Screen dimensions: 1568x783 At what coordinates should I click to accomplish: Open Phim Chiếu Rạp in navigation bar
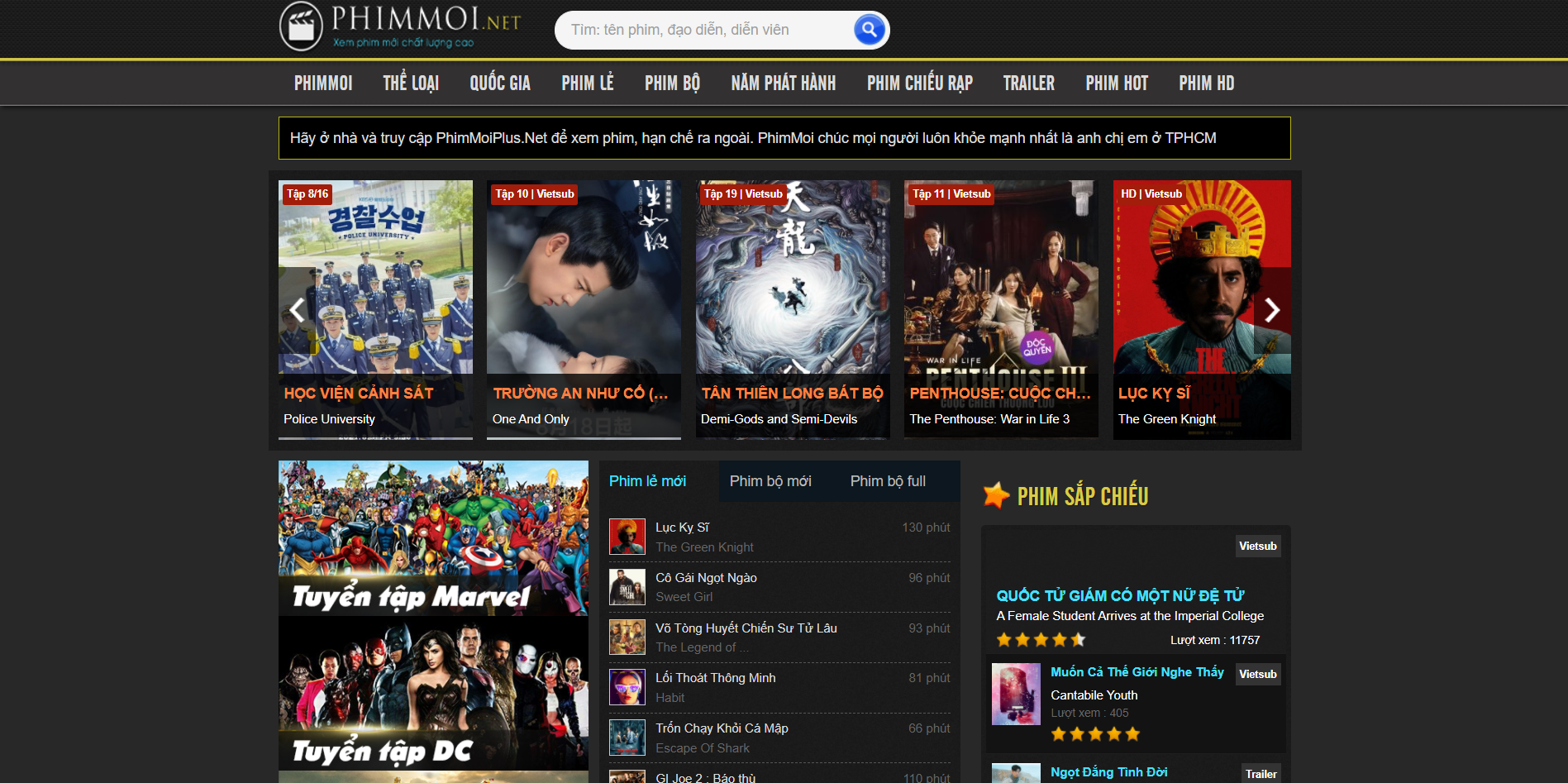pos(919,84)
